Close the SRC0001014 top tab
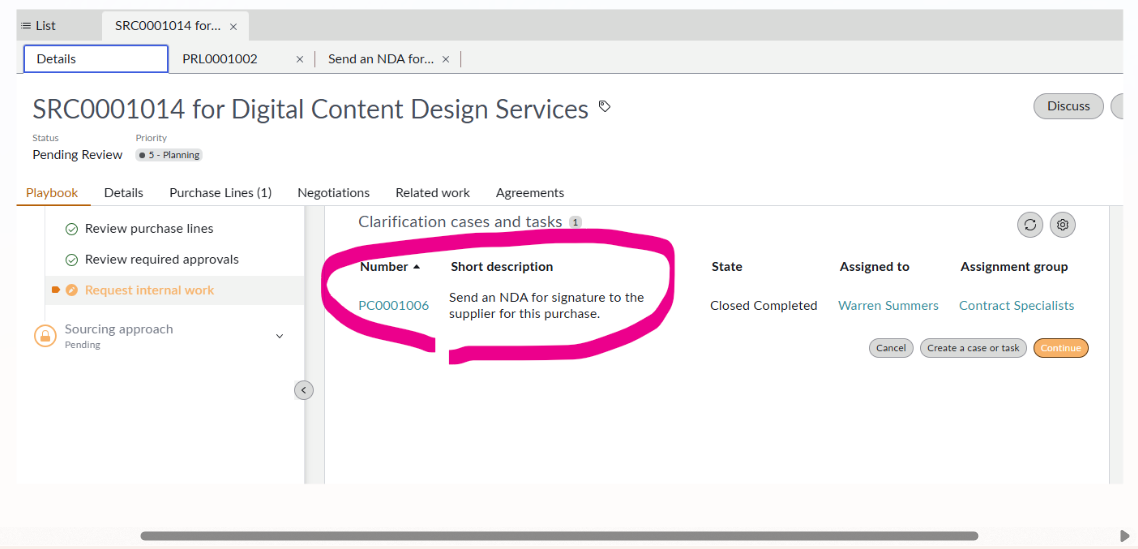1138x549 pixels. pos(233,27)
